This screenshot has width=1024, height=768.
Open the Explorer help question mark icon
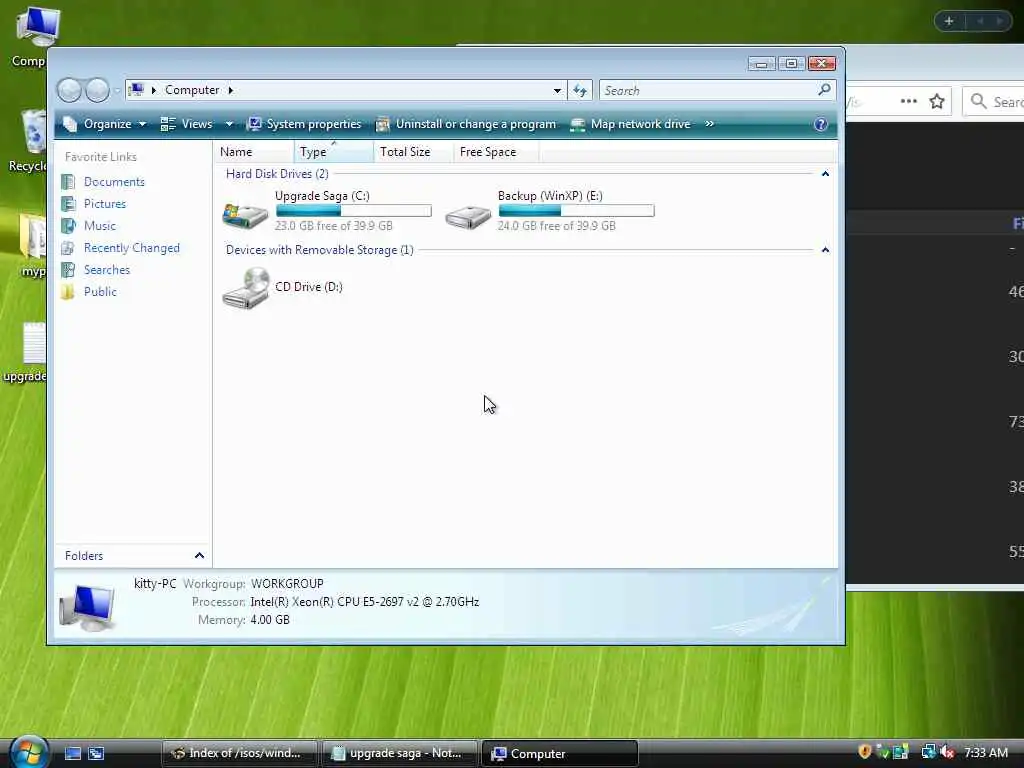click(x=820, y=124)
